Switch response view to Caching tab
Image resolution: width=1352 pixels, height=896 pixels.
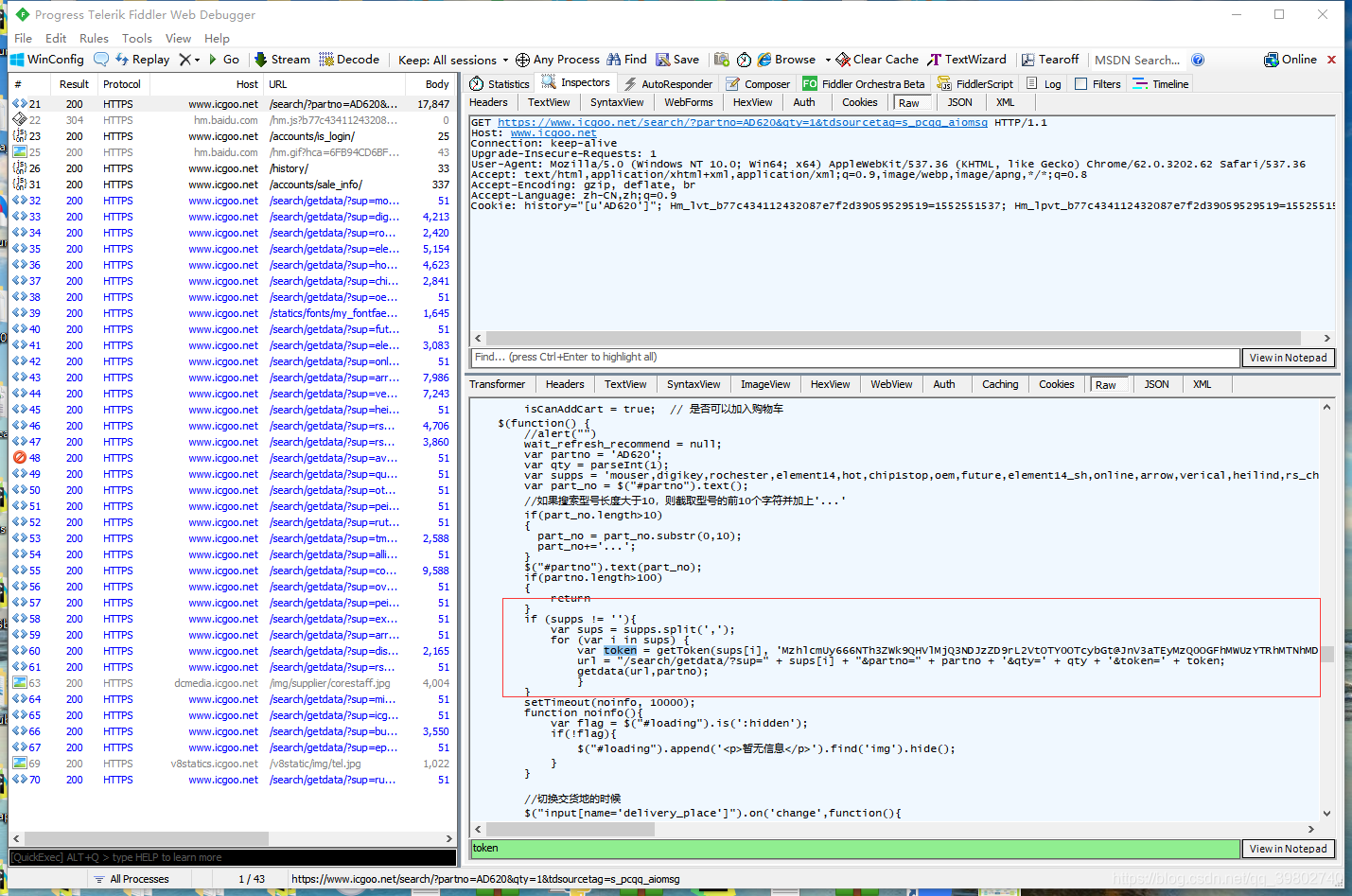tap(1000, 384)
